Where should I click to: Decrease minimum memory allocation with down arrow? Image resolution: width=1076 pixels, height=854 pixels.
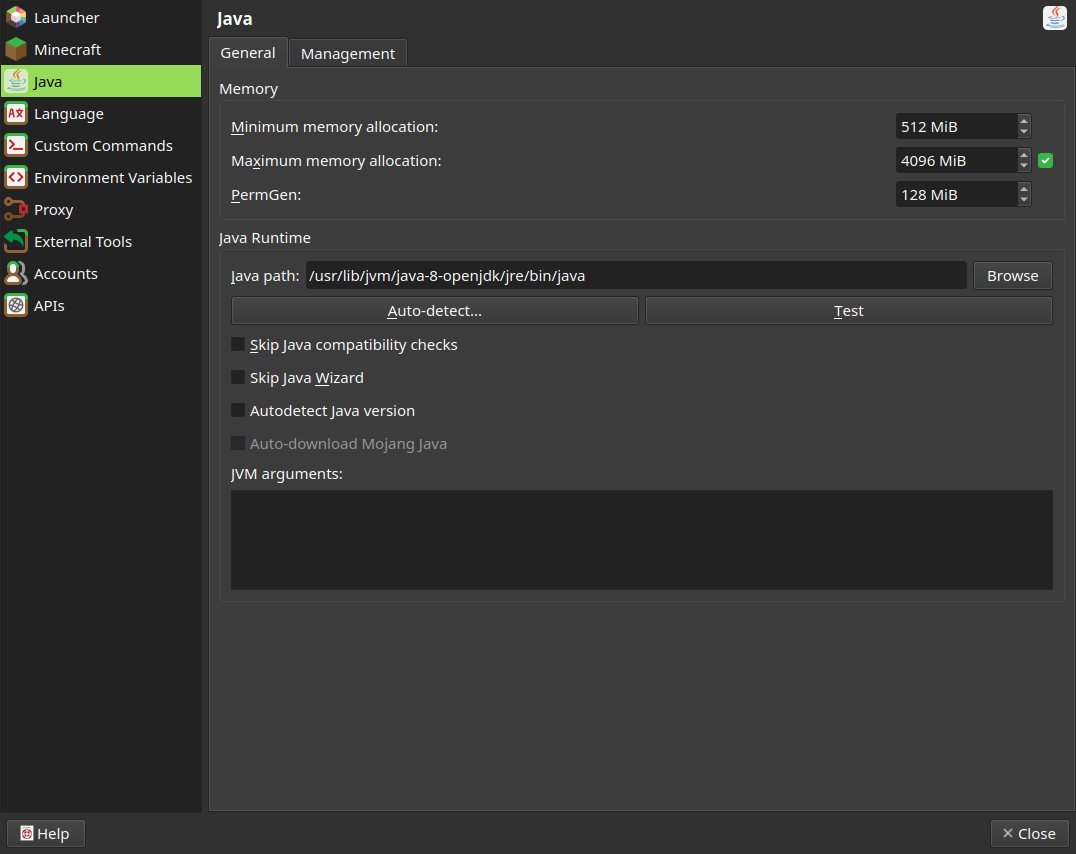point(1024,132)
